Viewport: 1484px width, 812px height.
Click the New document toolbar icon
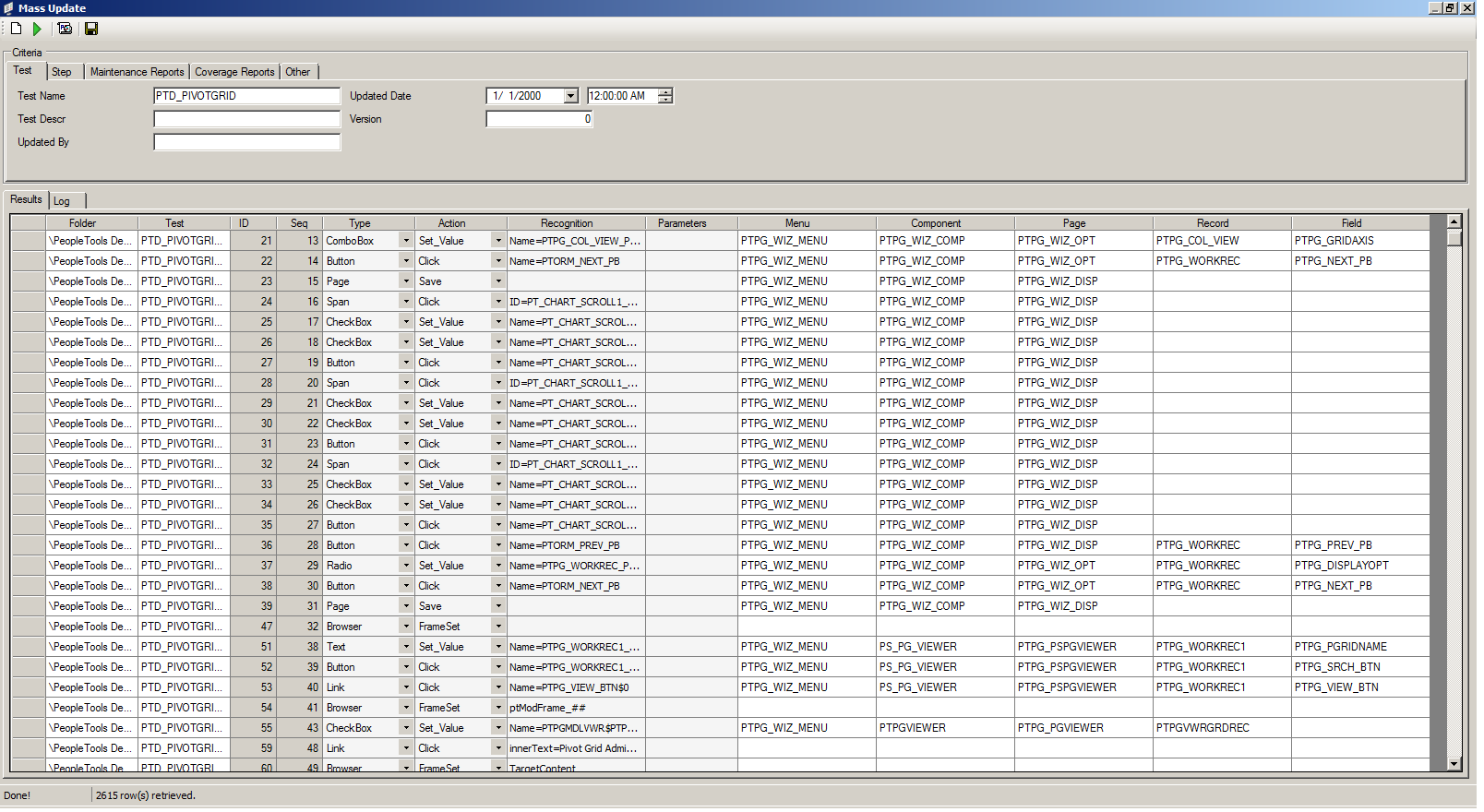coord(17,29)
